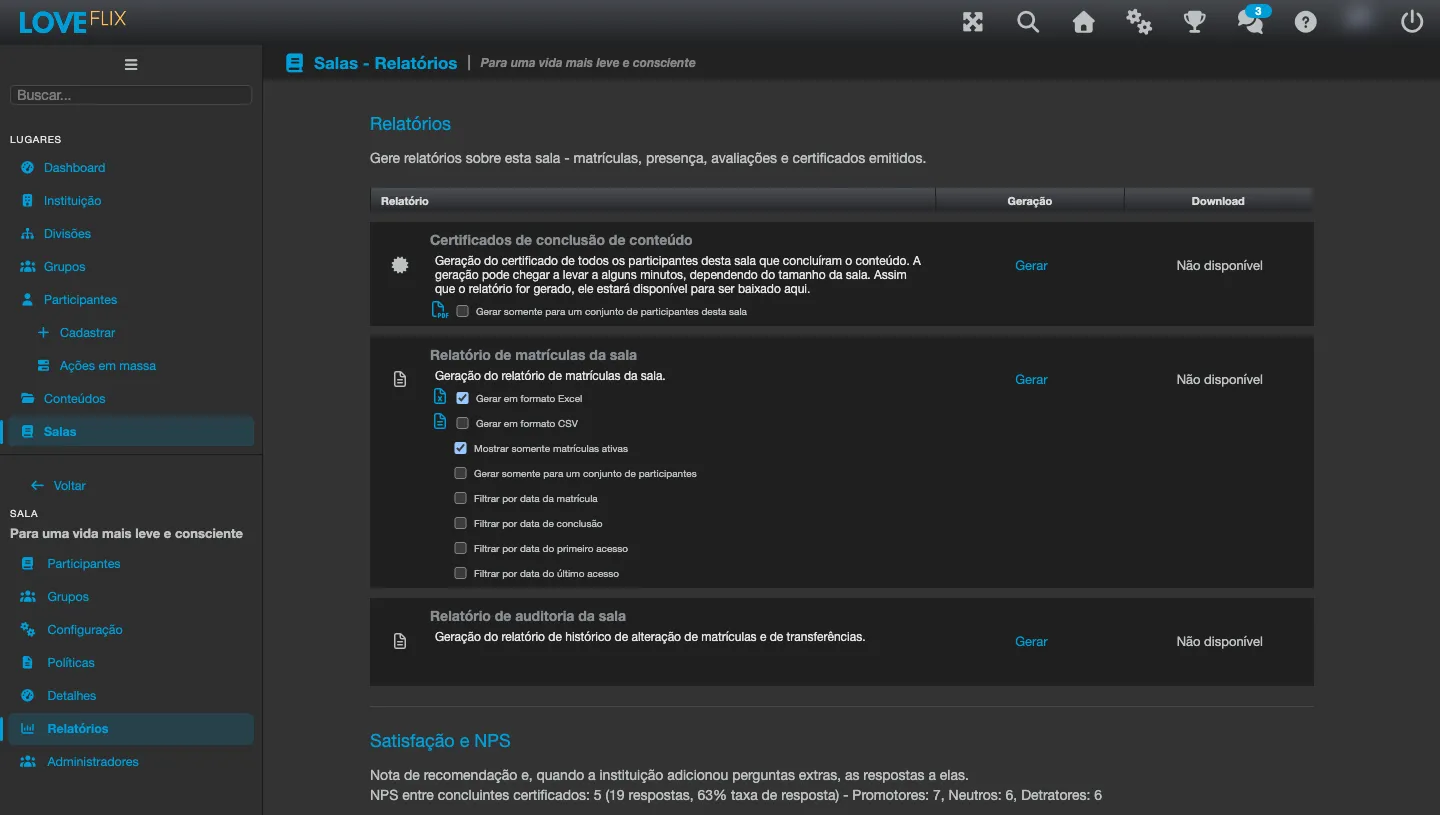The height and width of the screenshot is (815, 1440).
Task: Uncheck 'Mostrar somente matrículas ativas'
Action: click(x=460, y=448)
